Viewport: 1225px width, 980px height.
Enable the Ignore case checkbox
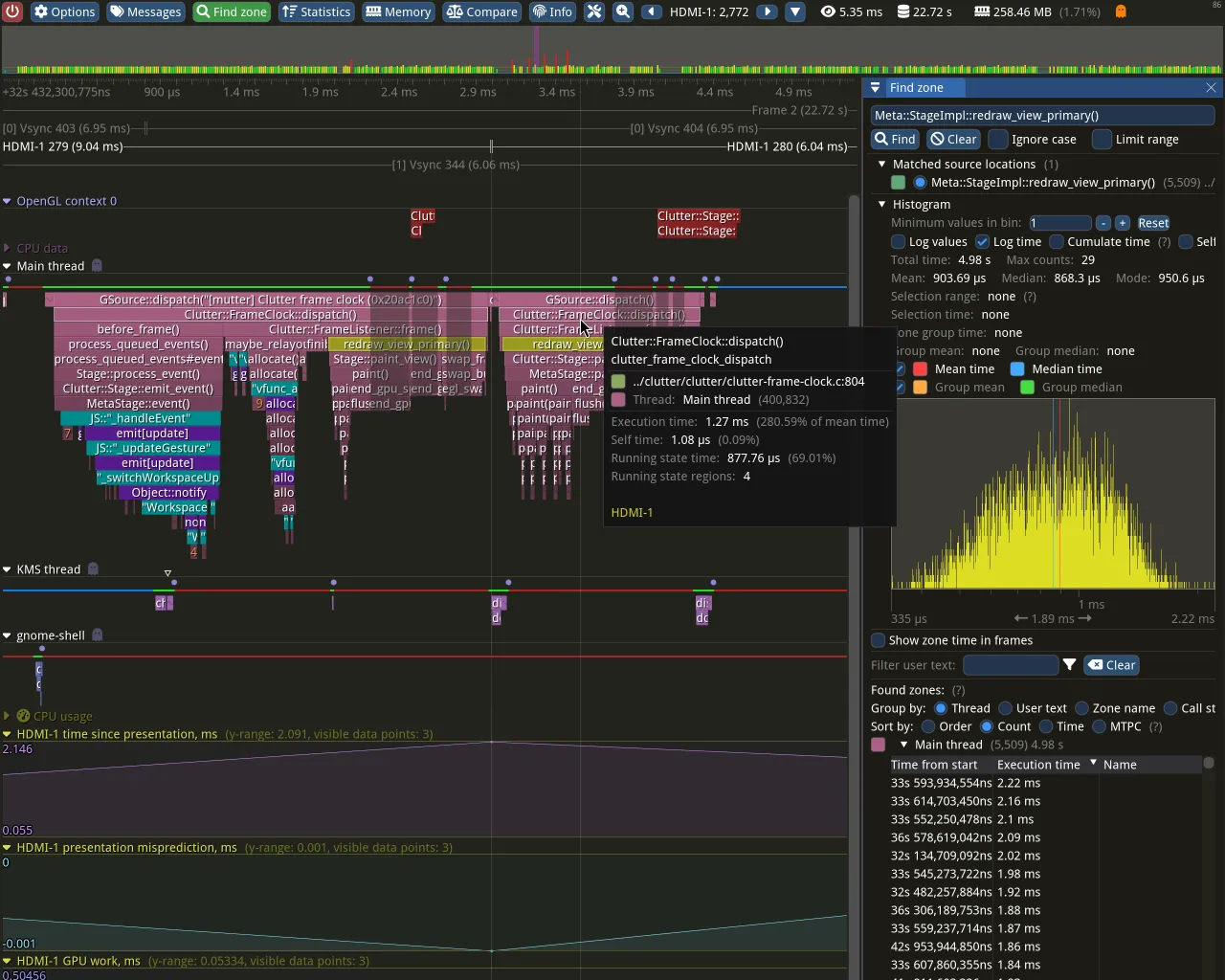click(x=999, y=140)
